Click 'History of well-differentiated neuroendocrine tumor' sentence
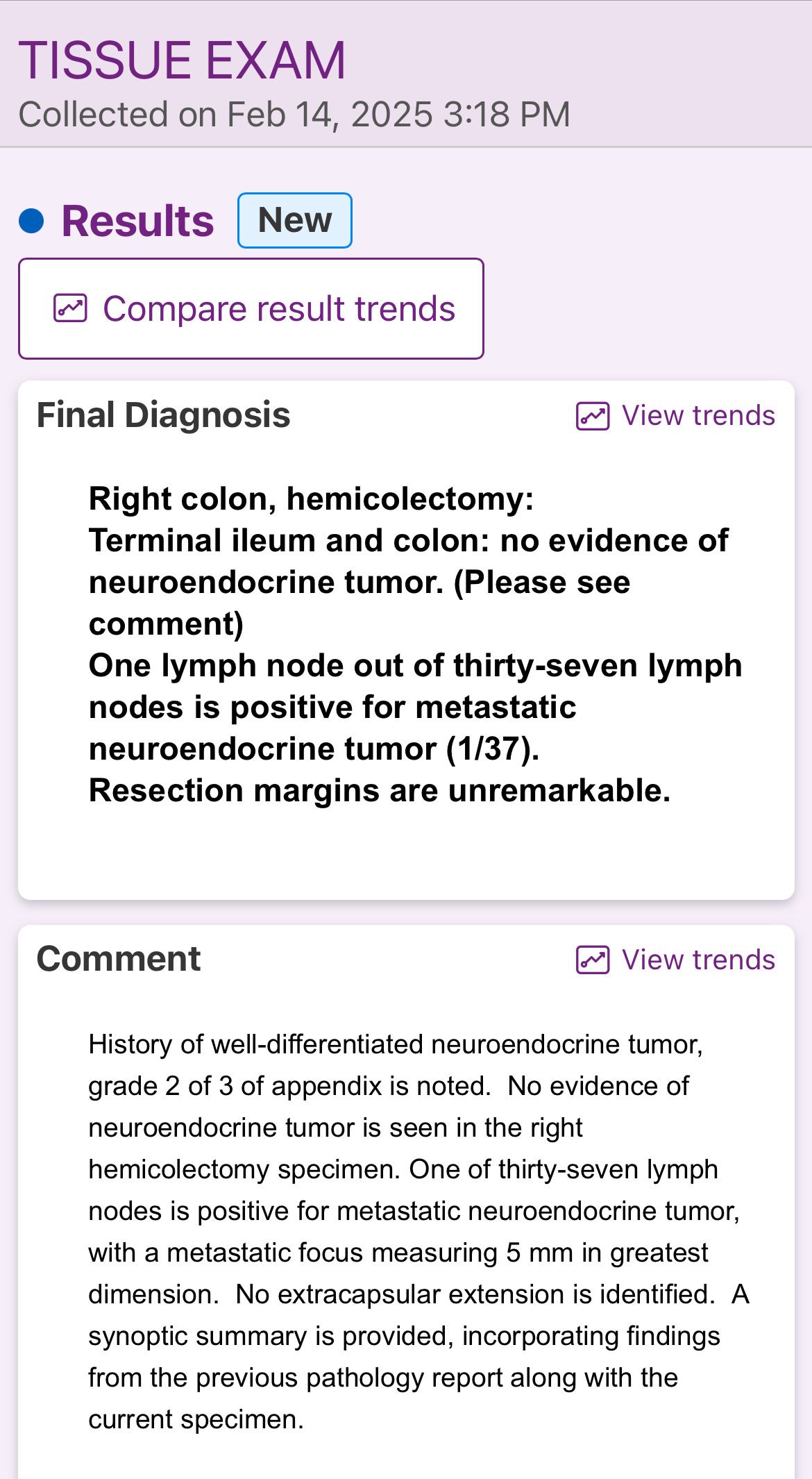The width and height of the screenshot is (812, 1479). click(x=396, y=1044)
